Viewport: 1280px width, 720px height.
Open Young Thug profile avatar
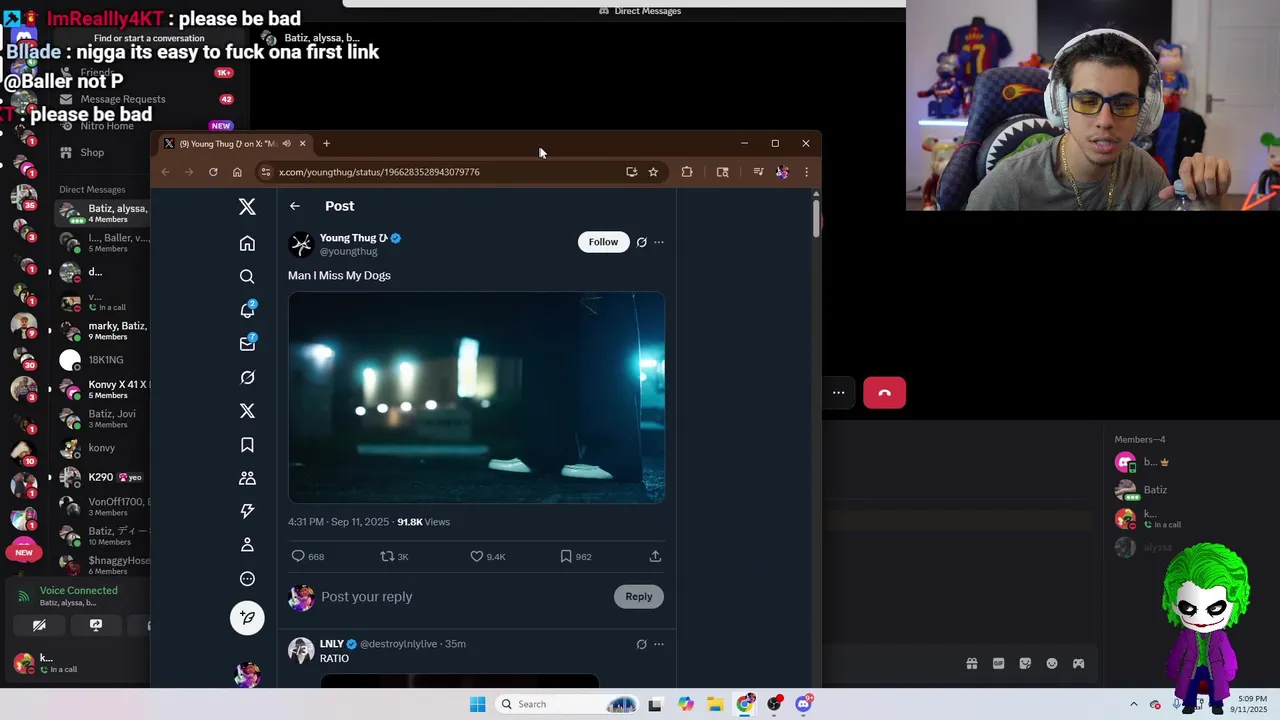coord(301,244)
